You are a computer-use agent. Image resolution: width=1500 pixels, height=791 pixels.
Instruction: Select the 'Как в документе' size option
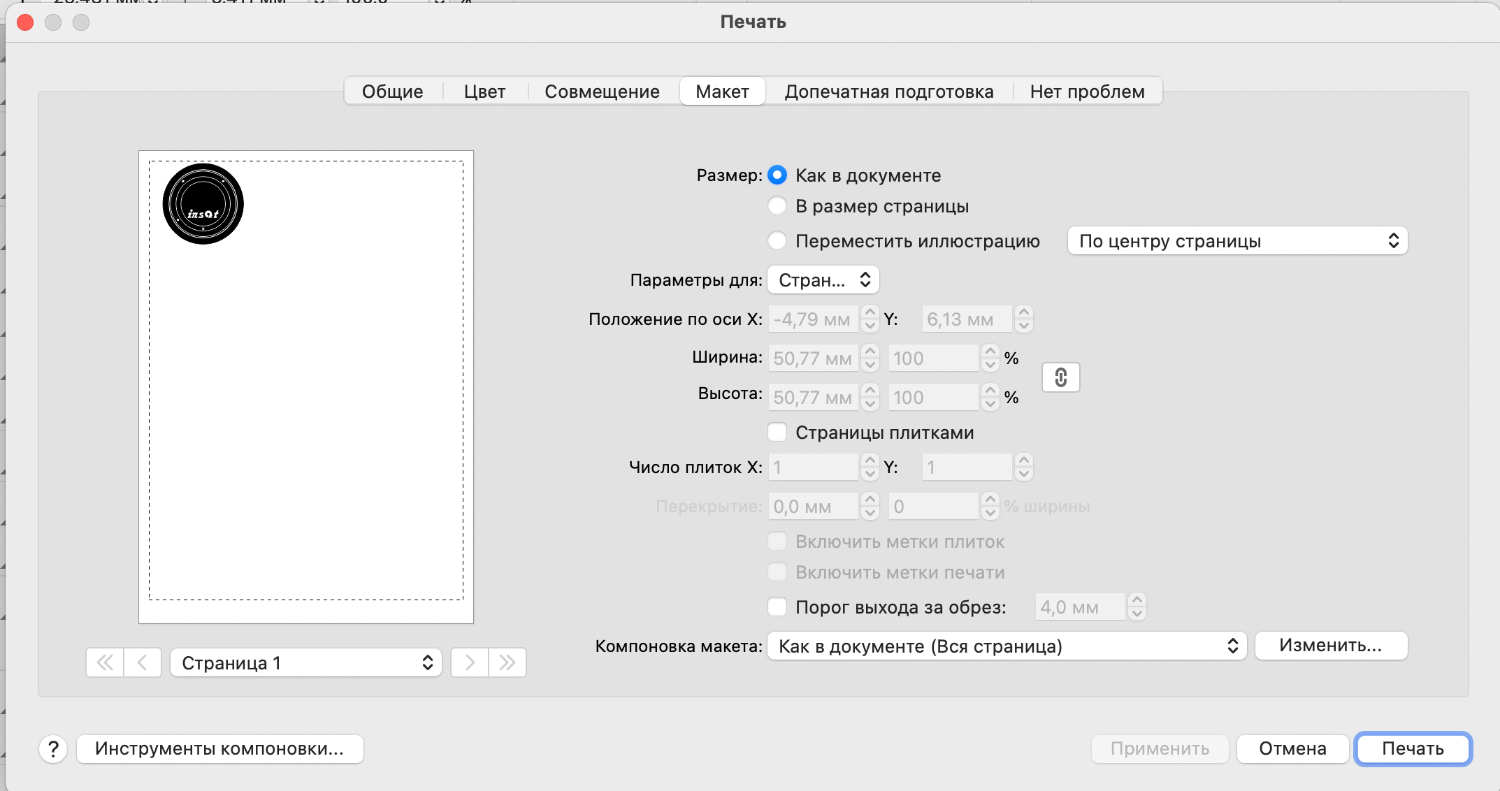(x=777, y=175)
